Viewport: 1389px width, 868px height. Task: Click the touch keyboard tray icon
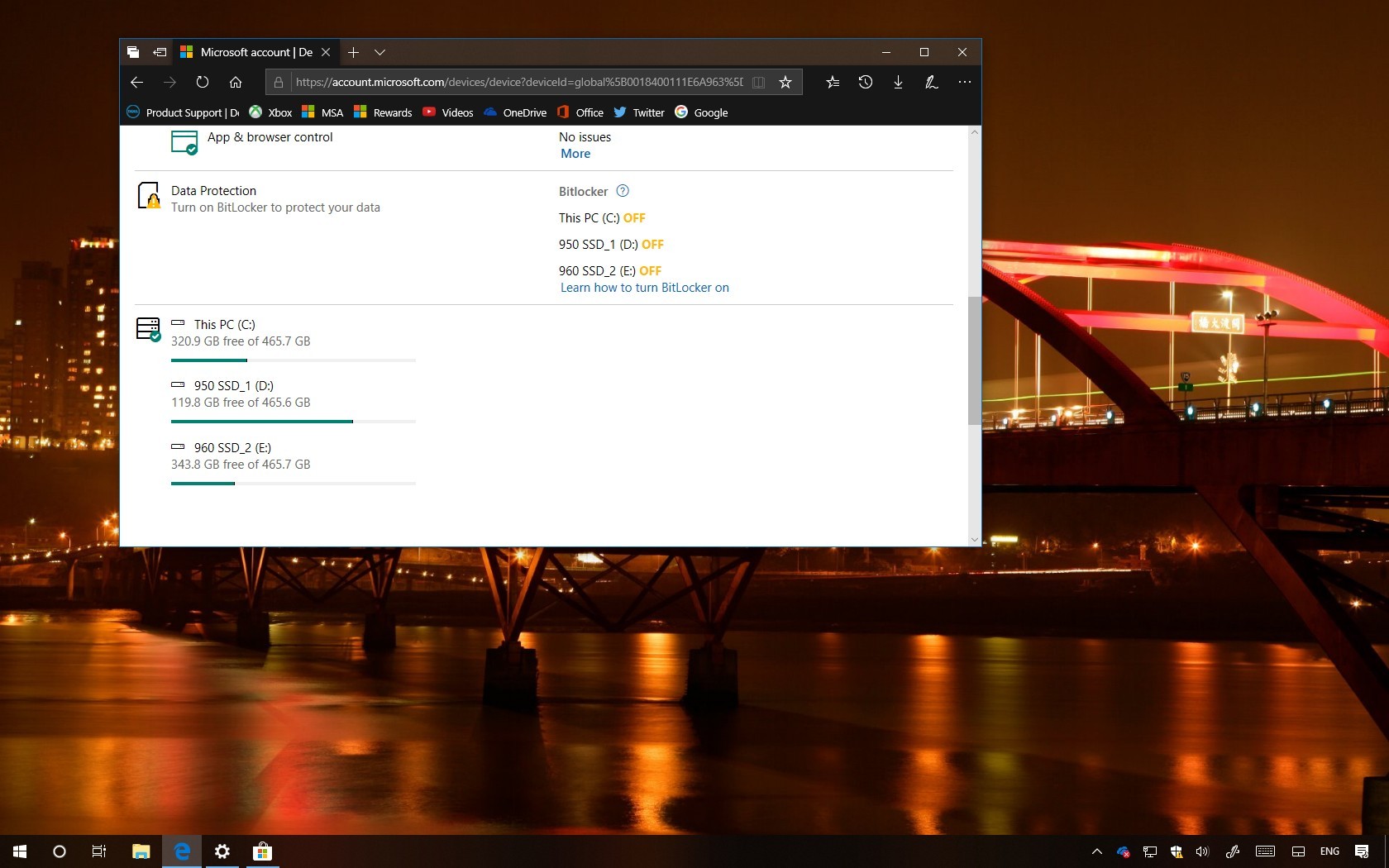point(1265,851)
